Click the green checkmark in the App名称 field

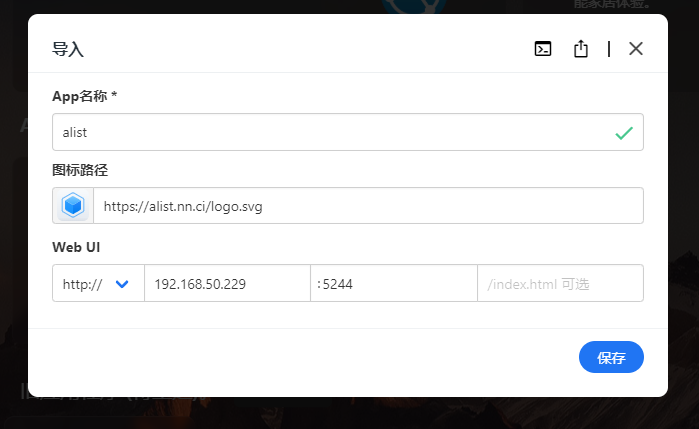click(624, 133)
